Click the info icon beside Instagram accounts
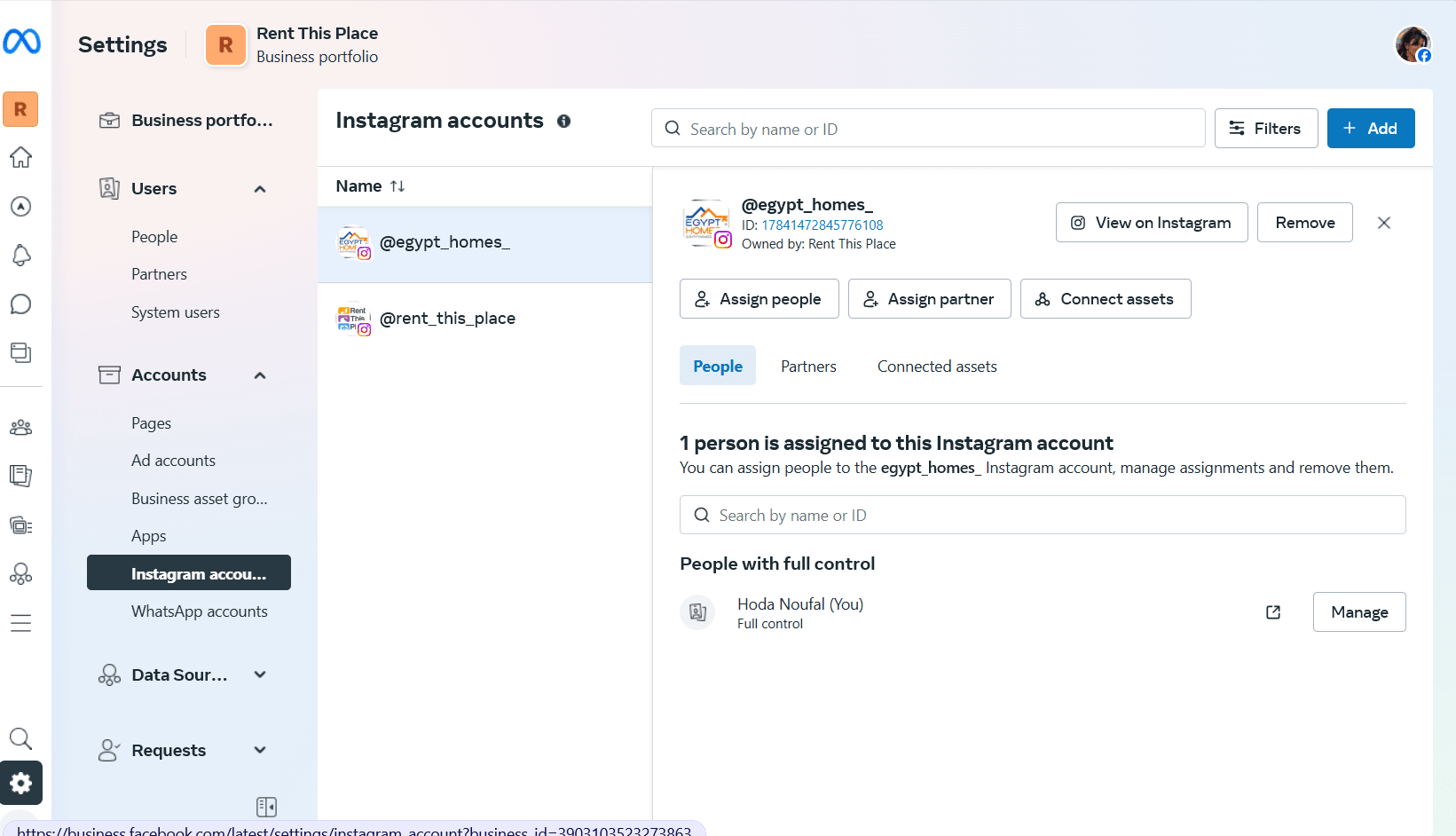This screenshot has width=1456, height=836. click(563, 122)
